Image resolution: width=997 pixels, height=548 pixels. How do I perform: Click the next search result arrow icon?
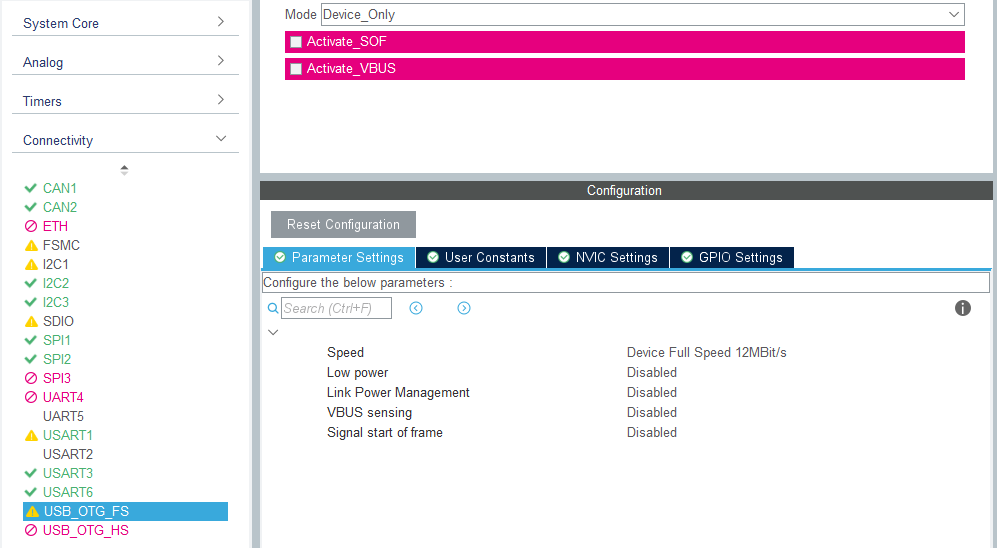coord(464,308)
